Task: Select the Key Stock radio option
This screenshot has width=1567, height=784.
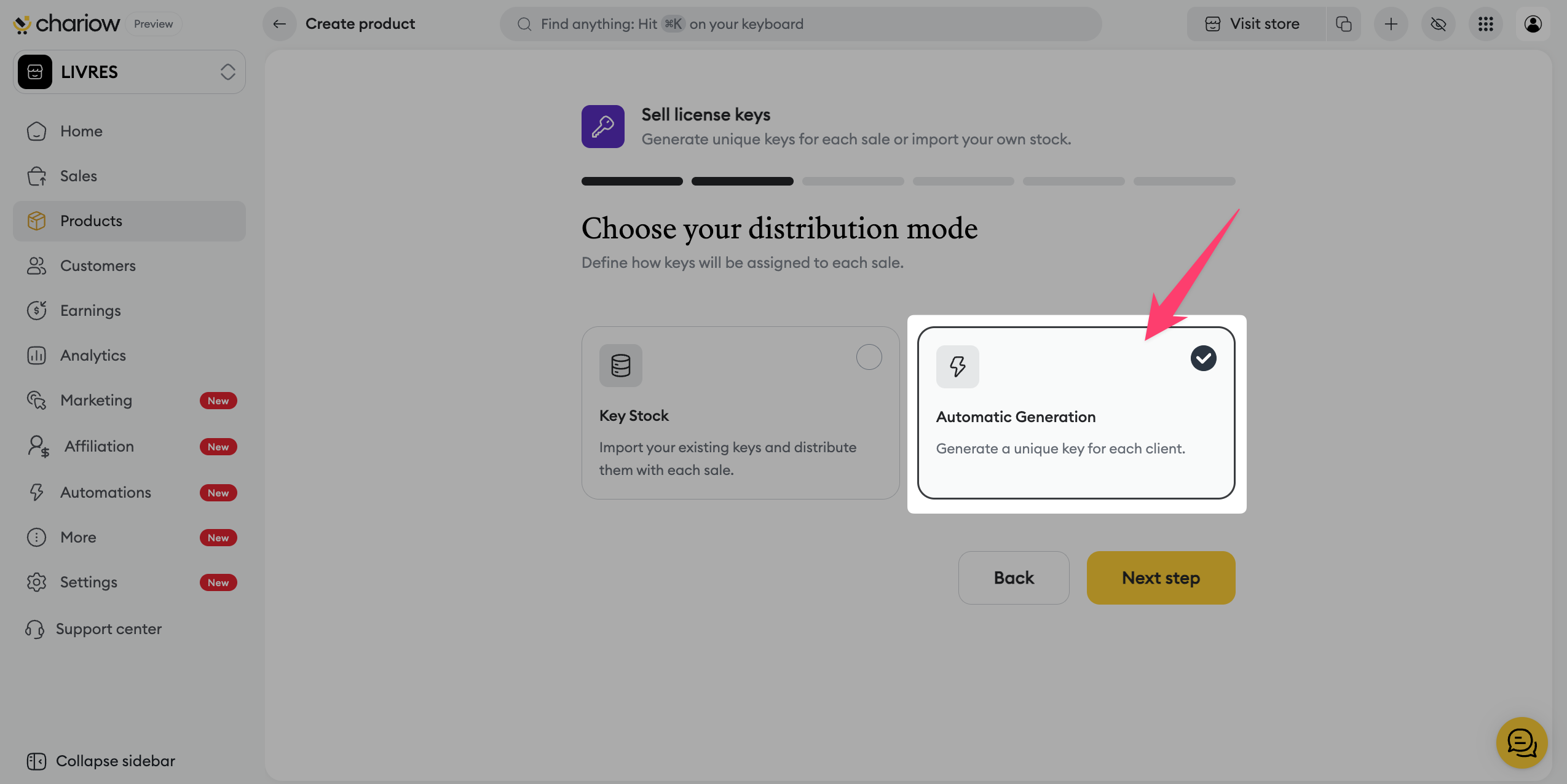Action: click(869, 357)
